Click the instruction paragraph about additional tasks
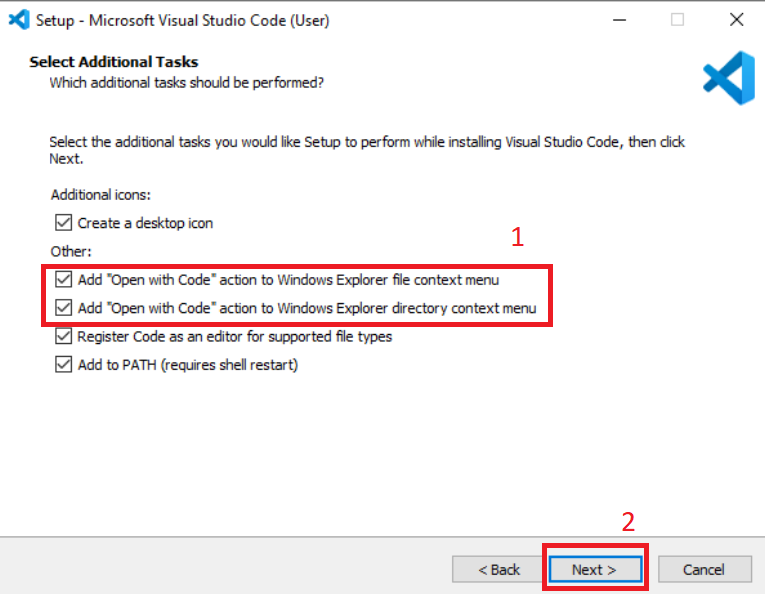The height and width of the screenshot is (594, 765). pyautogui.click(x=366, y=150)
